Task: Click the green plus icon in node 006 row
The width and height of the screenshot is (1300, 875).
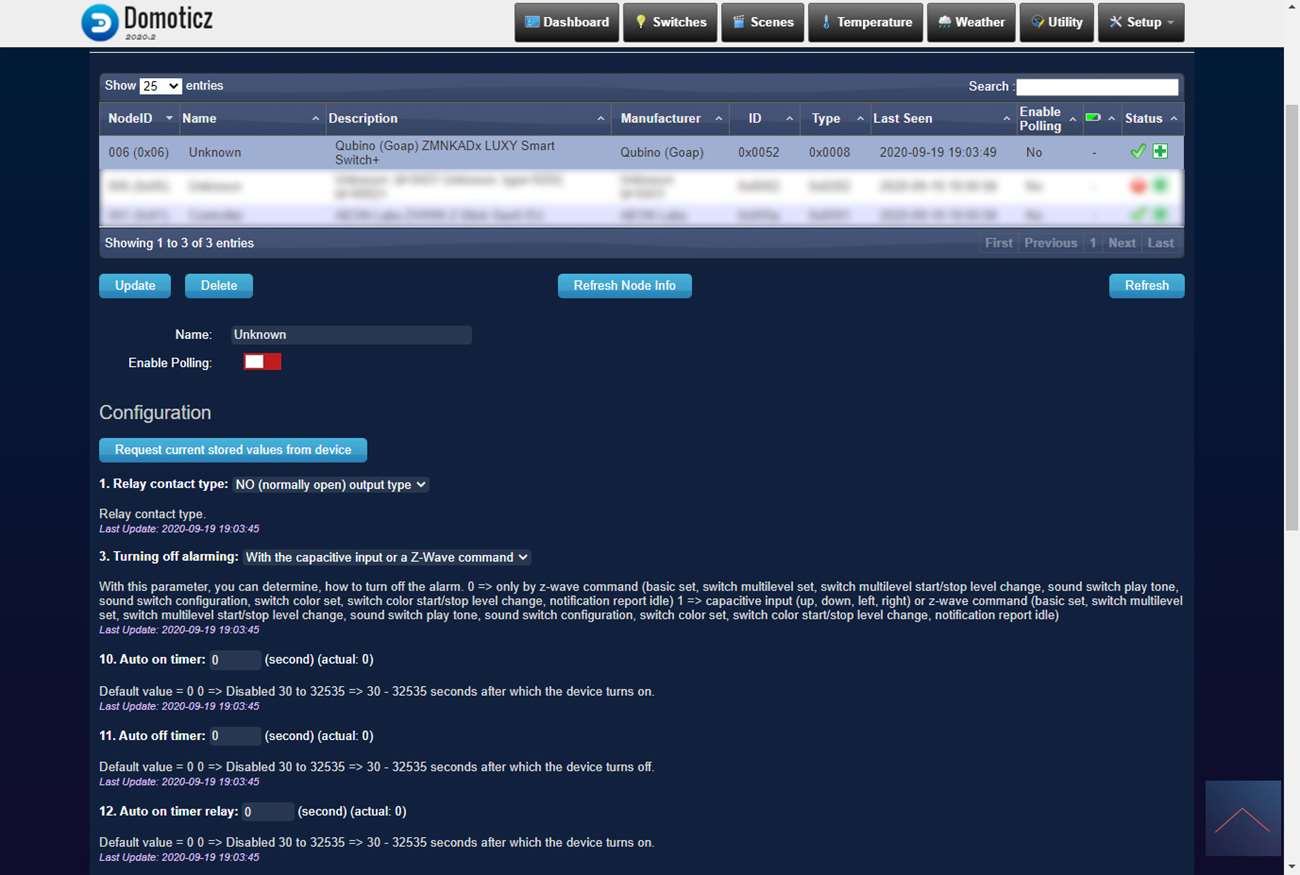Action: pyautogui.click(x=1160, y=151)
